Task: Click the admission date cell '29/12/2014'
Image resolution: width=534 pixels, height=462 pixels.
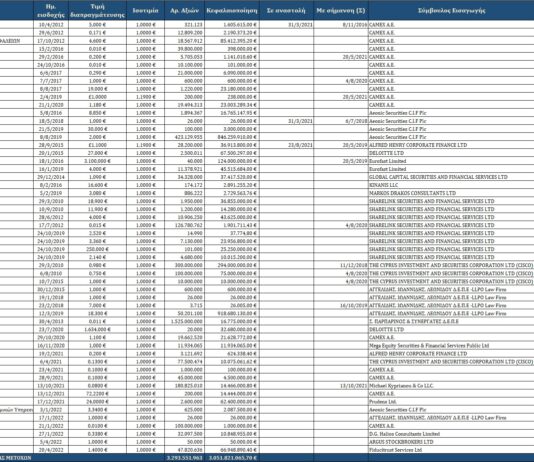Action: [51, 177]
